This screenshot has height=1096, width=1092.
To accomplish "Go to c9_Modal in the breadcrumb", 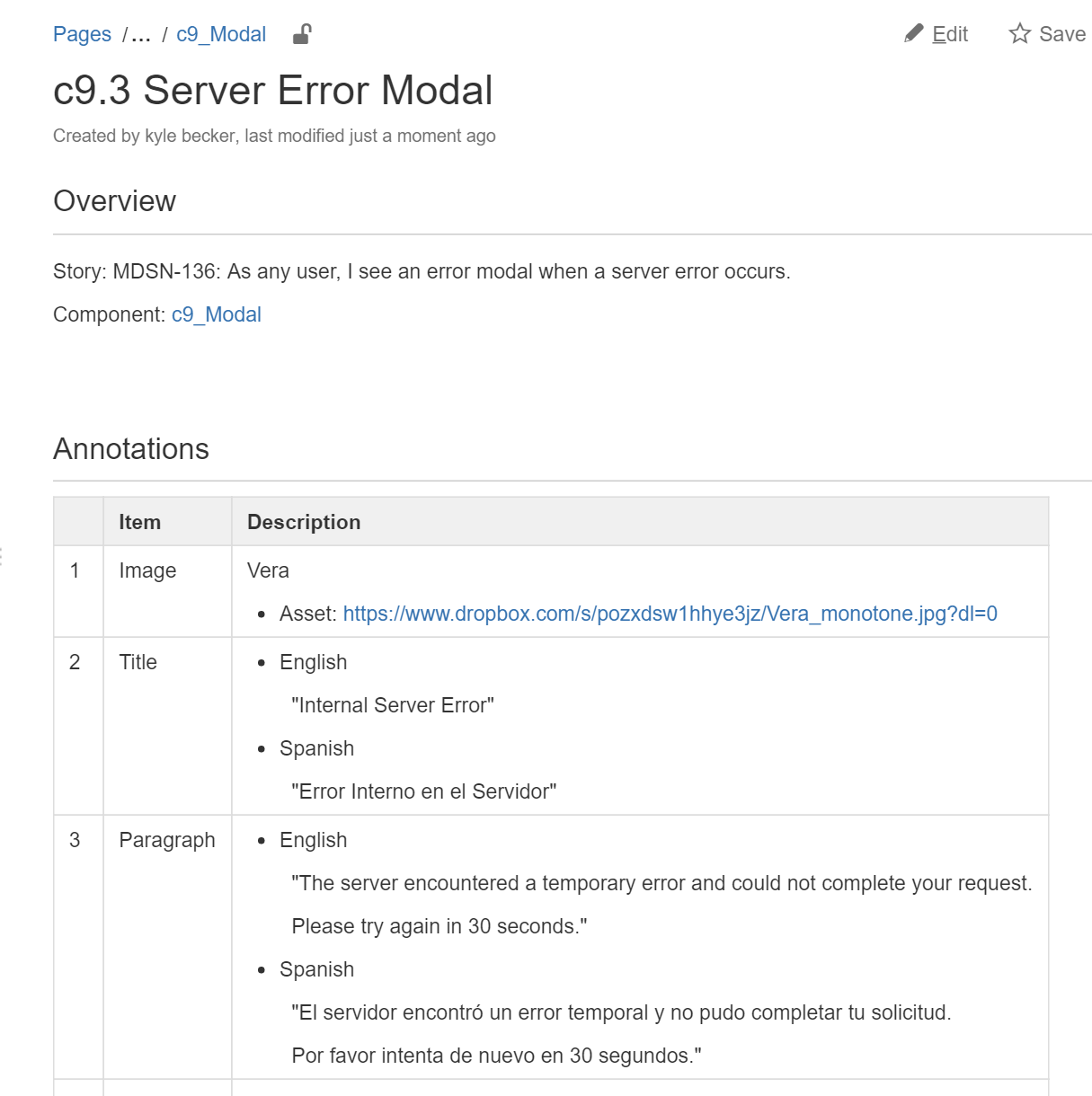I will tap(221, 35).
